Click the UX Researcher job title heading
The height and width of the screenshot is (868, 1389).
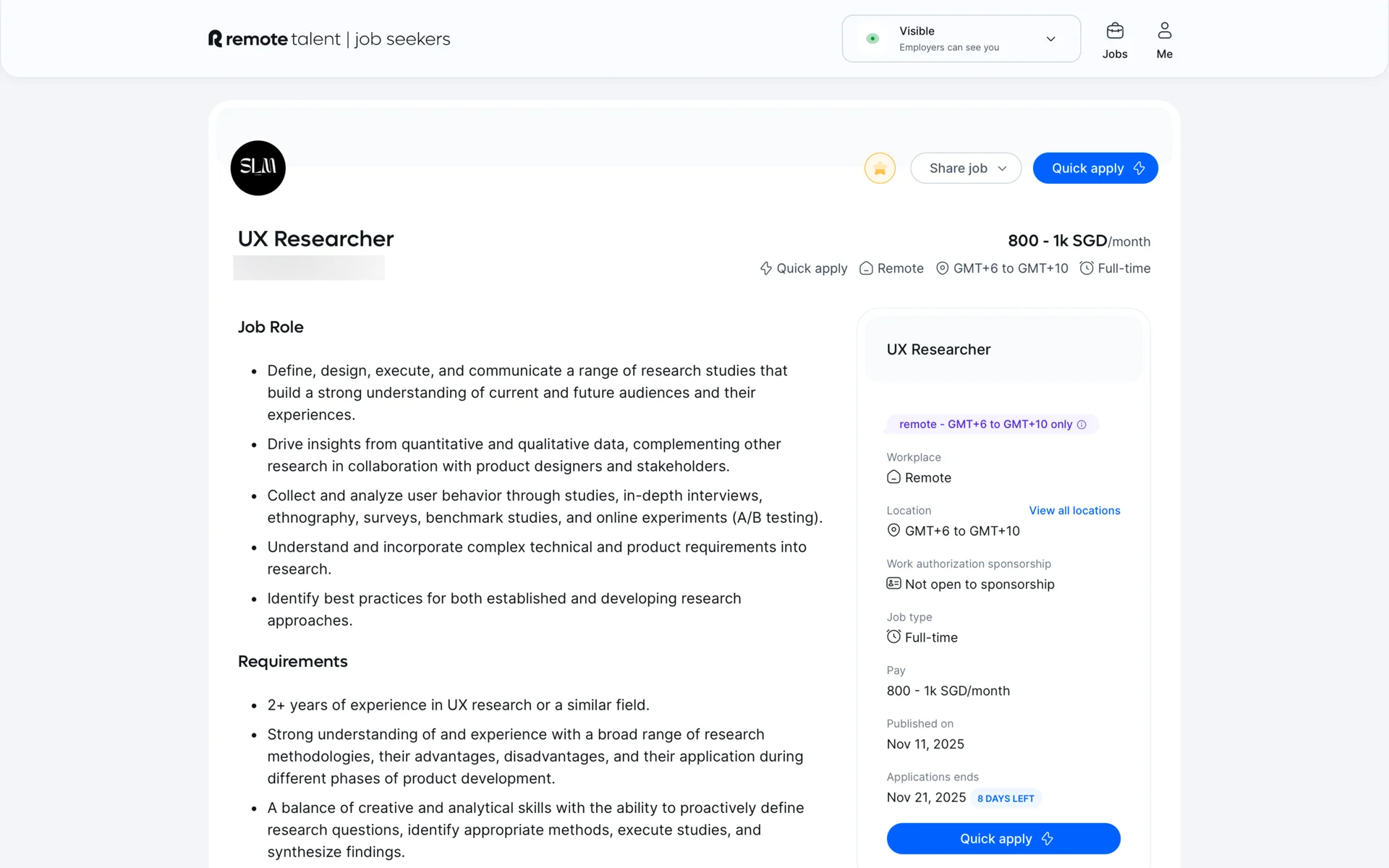pos(315,239)
